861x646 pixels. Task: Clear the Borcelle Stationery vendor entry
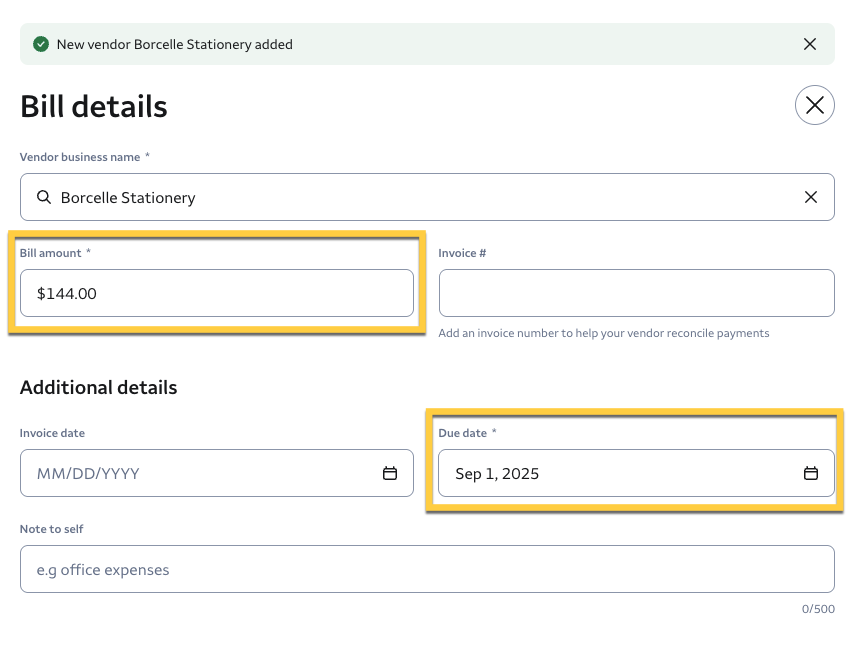(811, 197)
